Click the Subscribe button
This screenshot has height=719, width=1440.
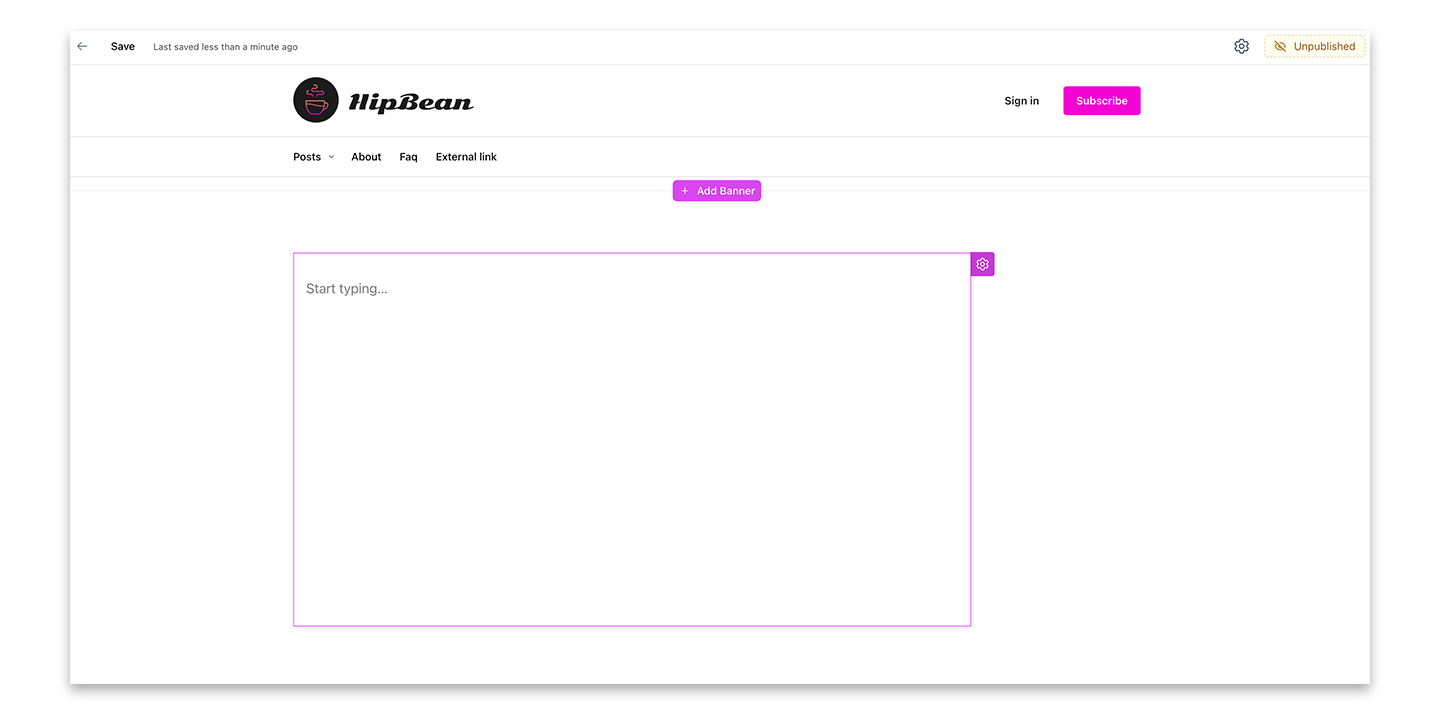click(1101, 100)
